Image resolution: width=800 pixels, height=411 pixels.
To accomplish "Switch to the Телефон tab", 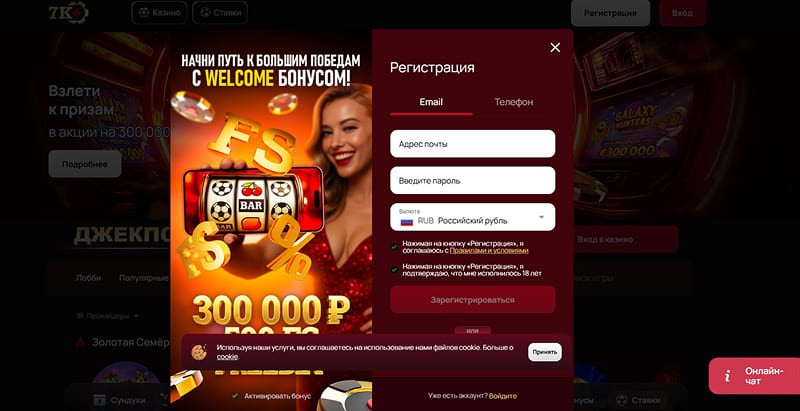I will (514, 102).
